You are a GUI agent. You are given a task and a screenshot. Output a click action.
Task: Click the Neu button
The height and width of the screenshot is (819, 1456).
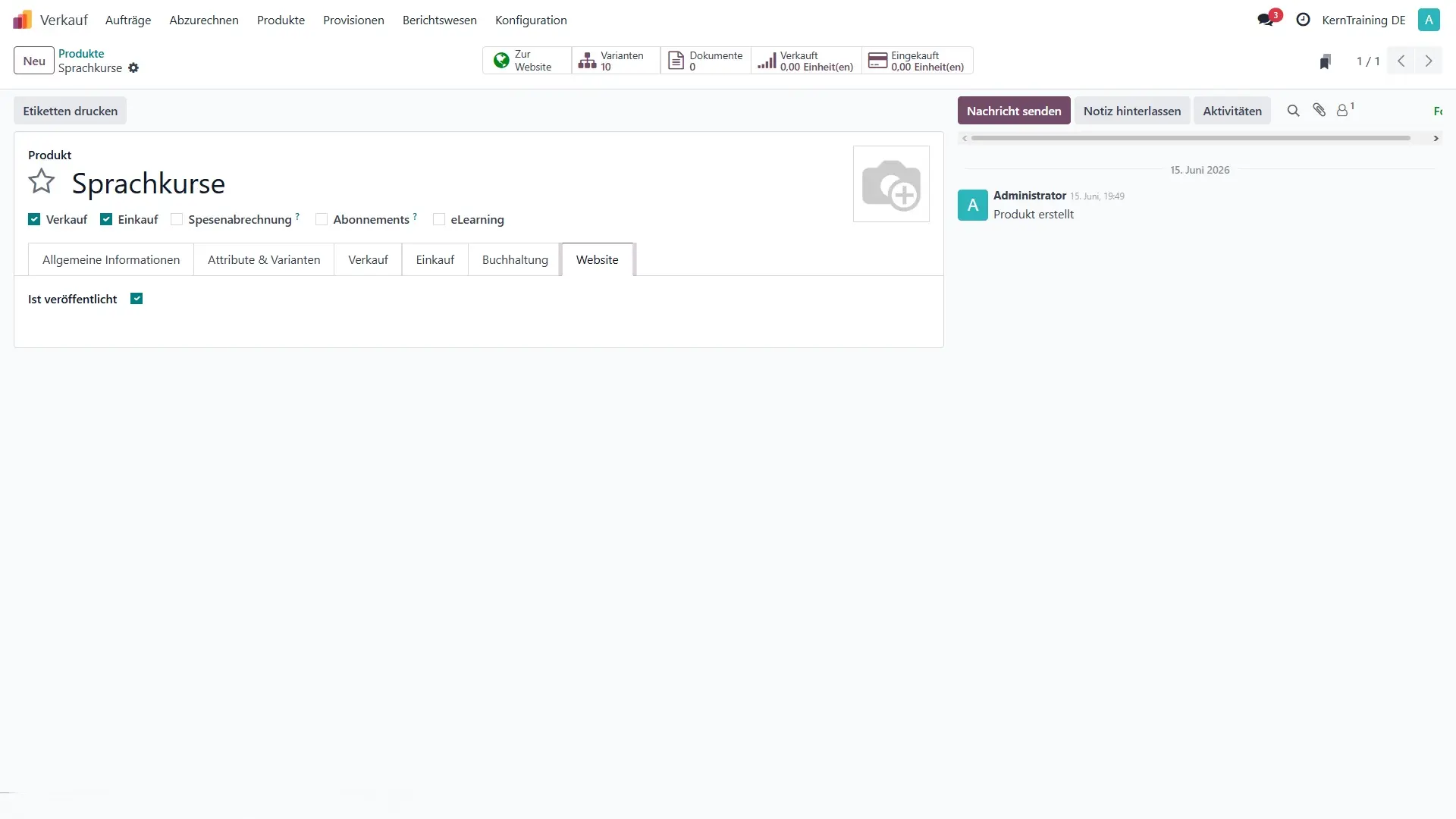click(34, 61)
